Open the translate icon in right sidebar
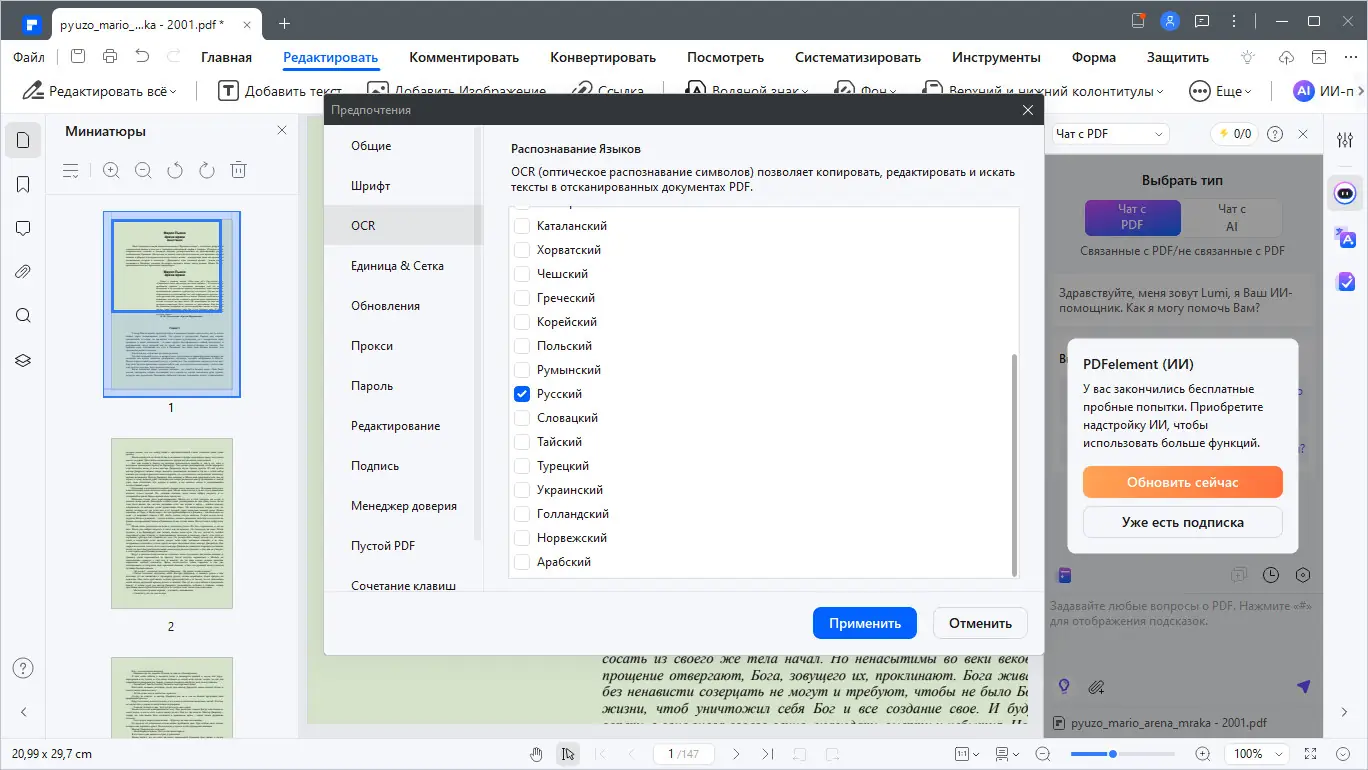Viewport: 1368px width, 770px height. coord(1345,237)
